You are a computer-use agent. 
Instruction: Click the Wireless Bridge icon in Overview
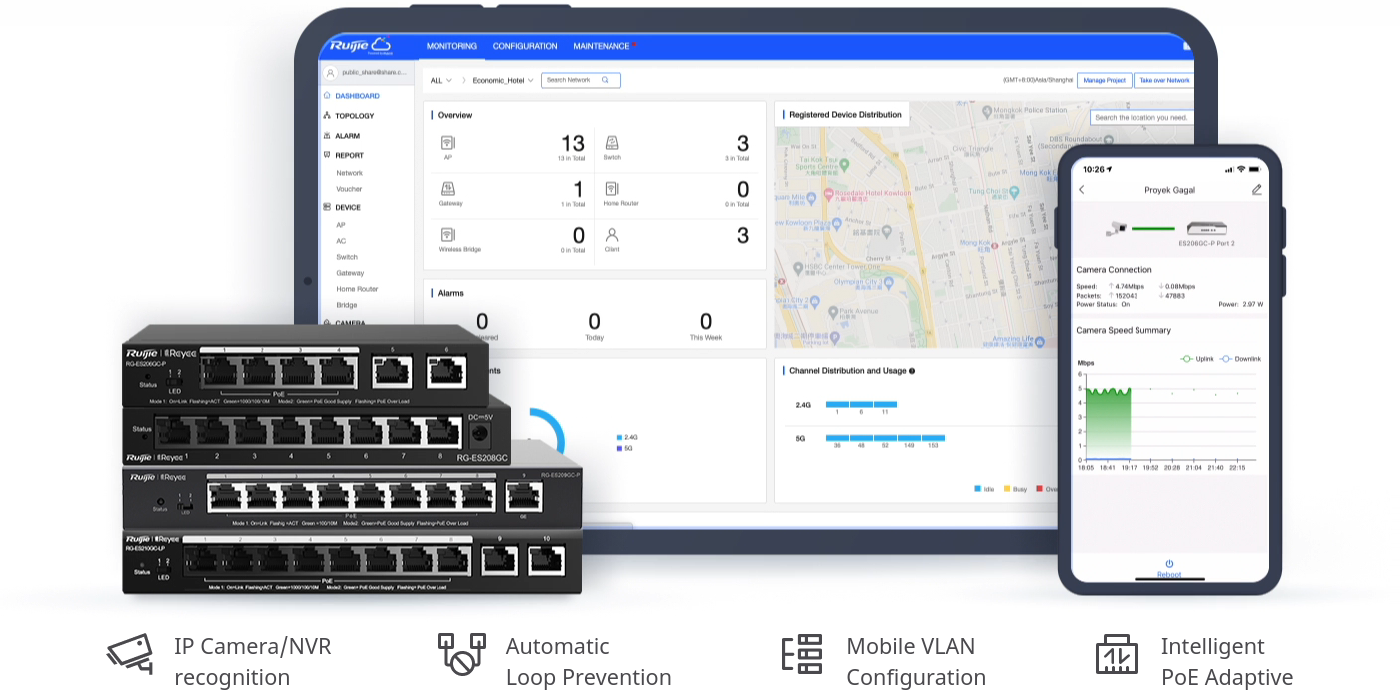click(448, 234)
